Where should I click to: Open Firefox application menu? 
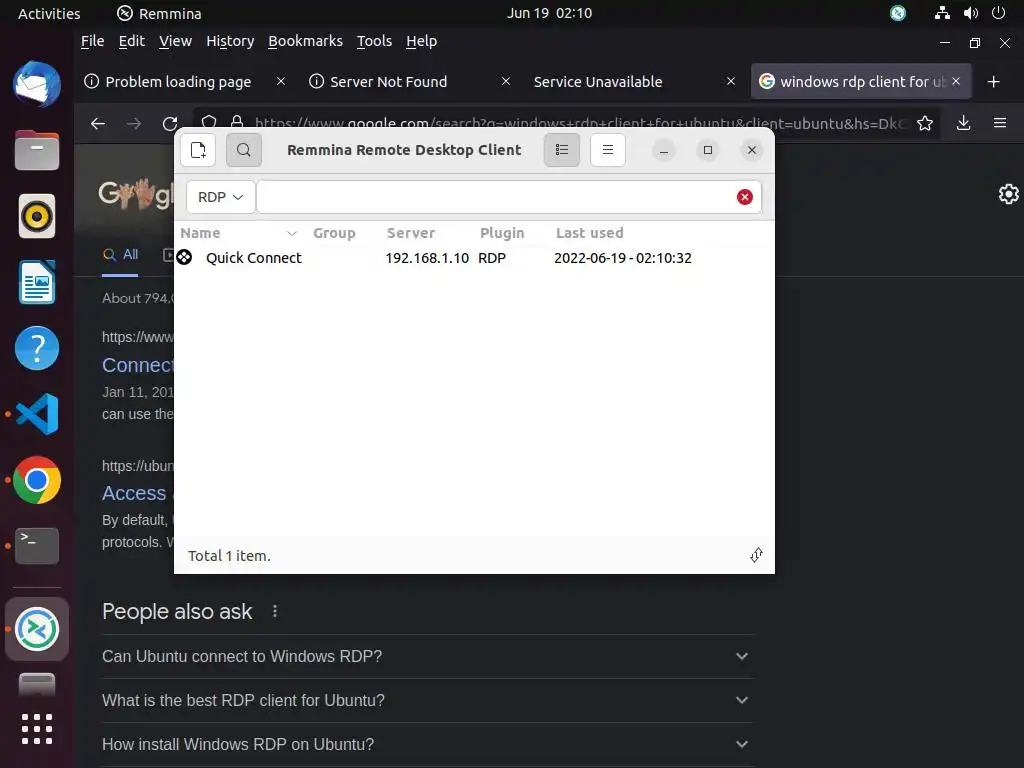pyautogui.click(x=1000, y=123)
